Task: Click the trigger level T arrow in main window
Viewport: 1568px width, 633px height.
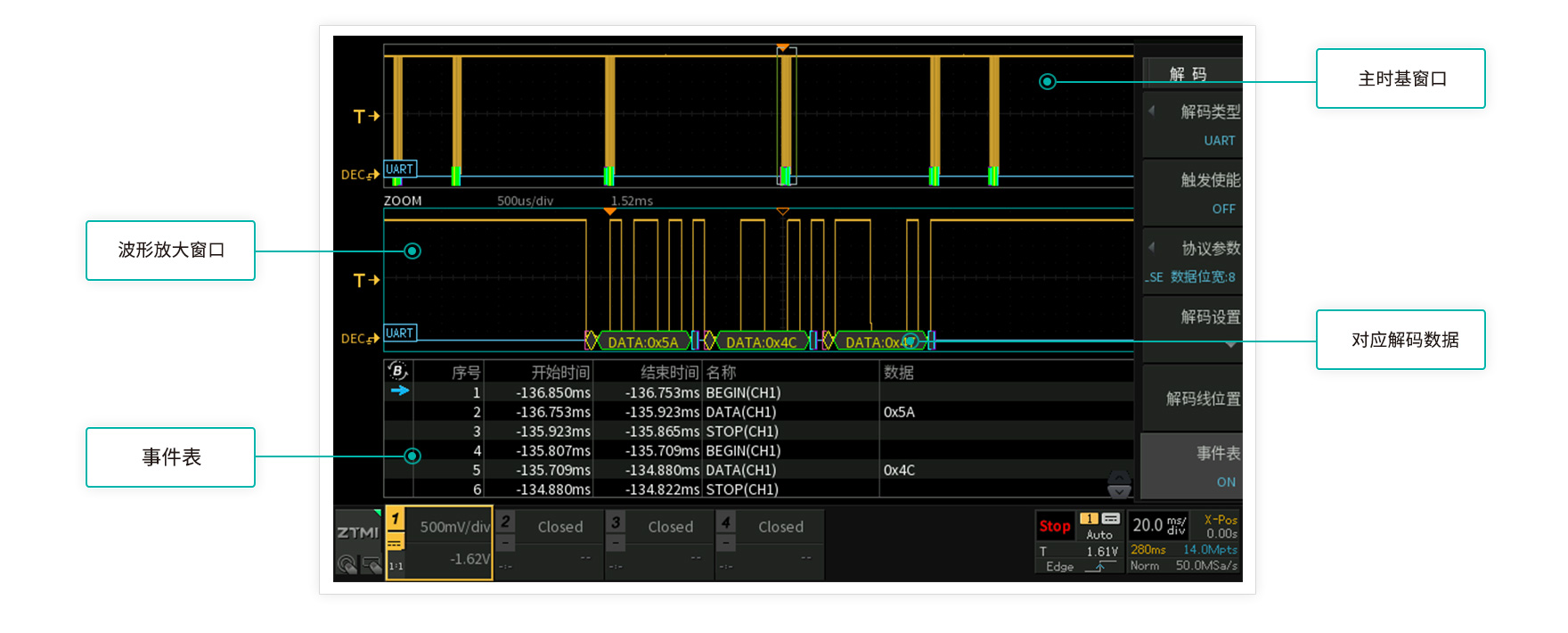Action: coord(366,117)
